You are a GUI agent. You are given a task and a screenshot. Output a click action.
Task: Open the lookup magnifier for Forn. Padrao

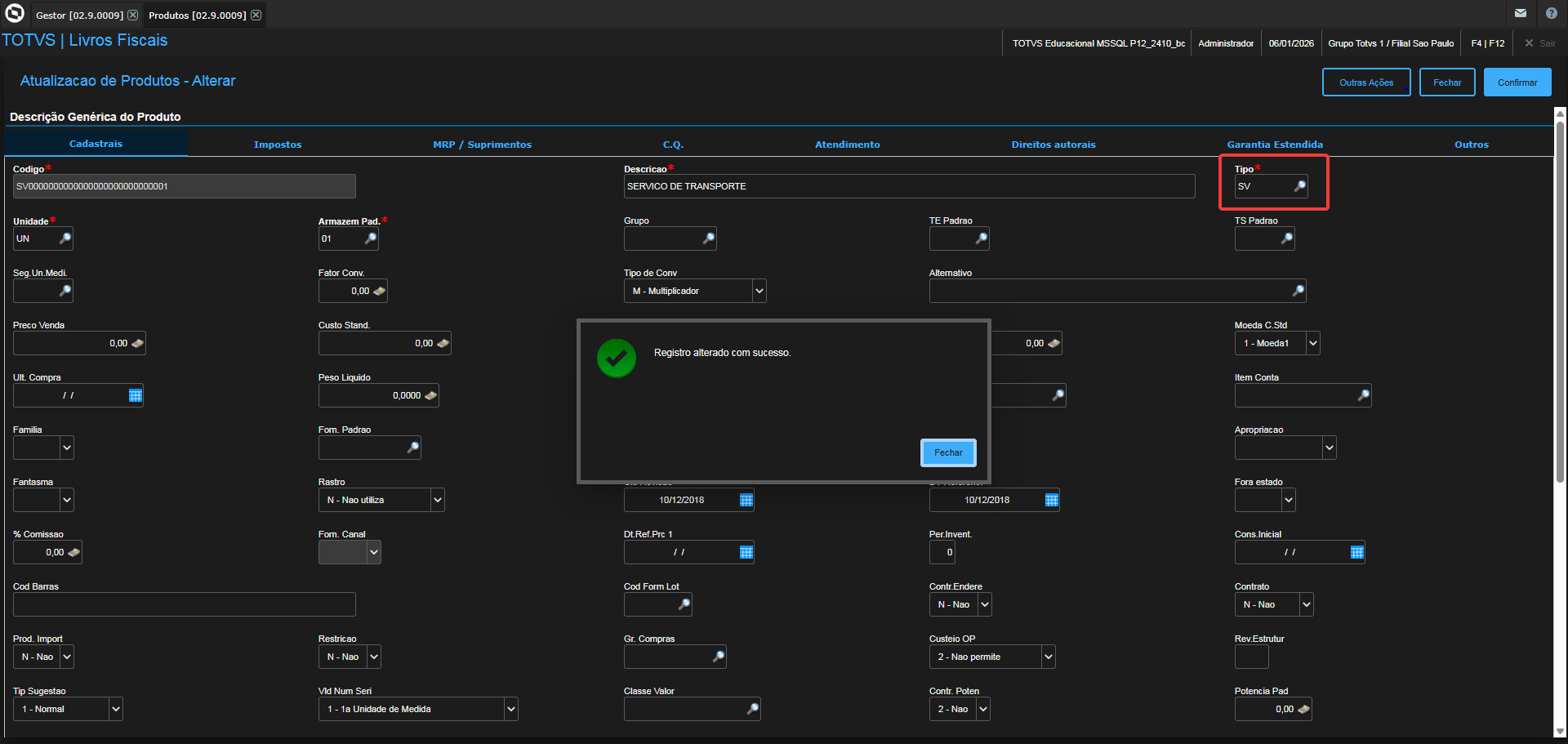tap(413, 448)
